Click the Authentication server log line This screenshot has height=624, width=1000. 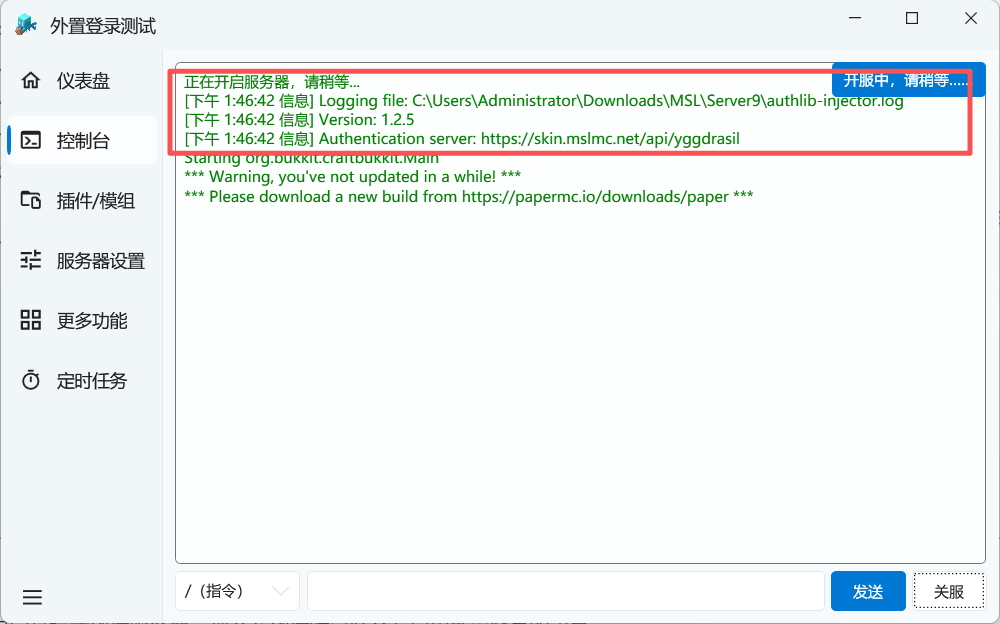(462, 138)
